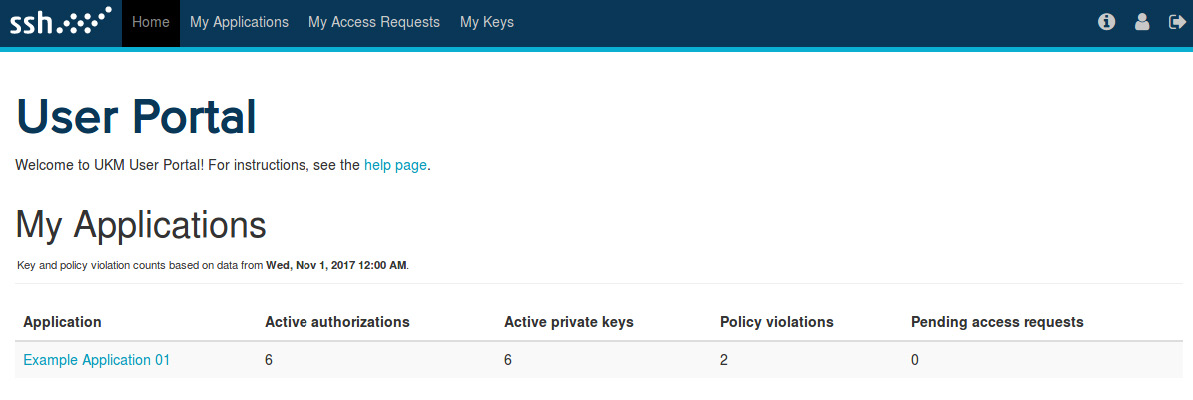The height and width of the screenshot is (400, 1193).
Task: Open My Access Requests tab
Action: coord(374,22)
